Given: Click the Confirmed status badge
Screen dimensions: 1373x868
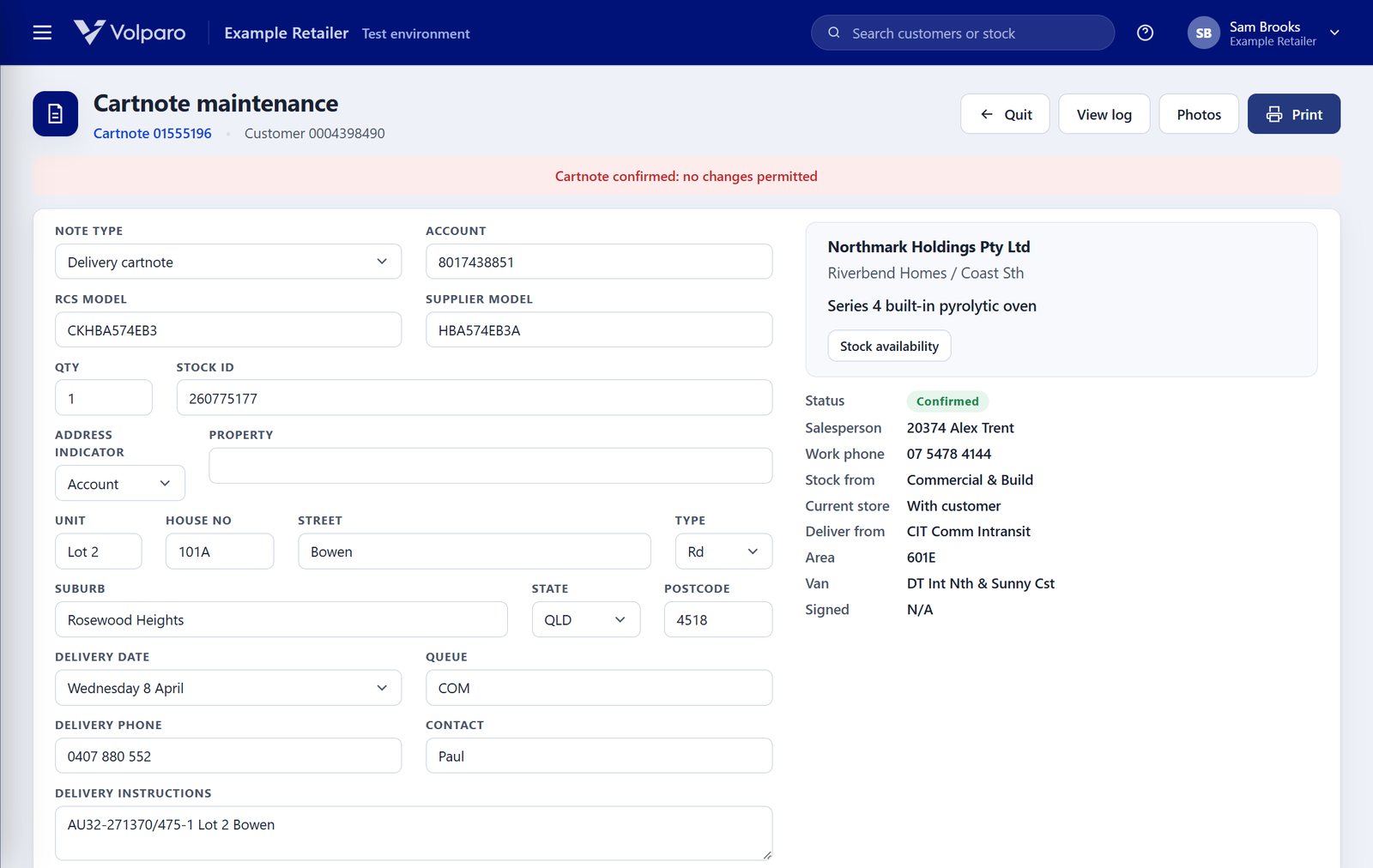Looking at the screenshot, I should pyautogui.click(x=947, y=401).
